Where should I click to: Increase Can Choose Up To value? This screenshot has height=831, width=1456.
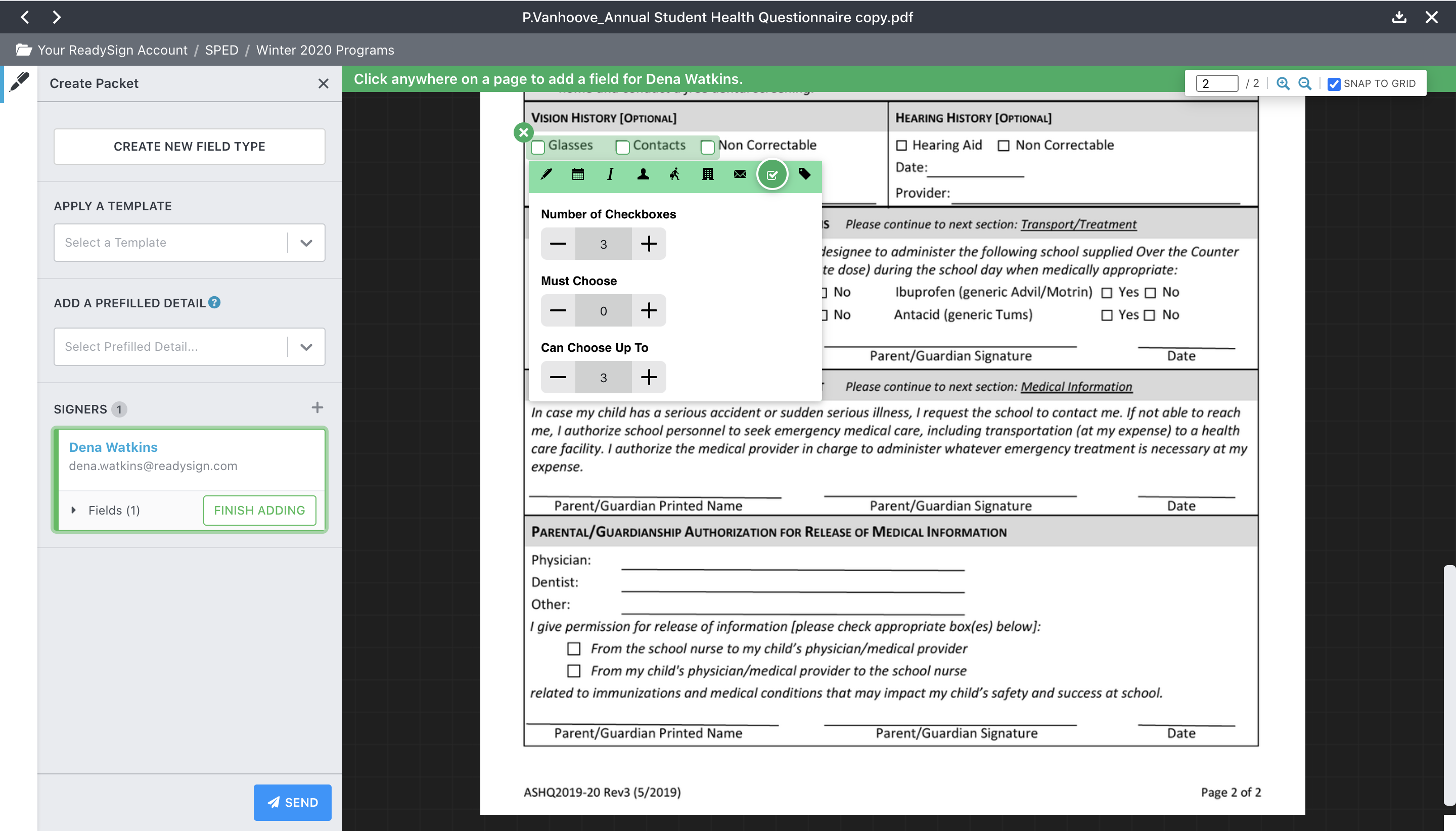(x=649, y=377)
